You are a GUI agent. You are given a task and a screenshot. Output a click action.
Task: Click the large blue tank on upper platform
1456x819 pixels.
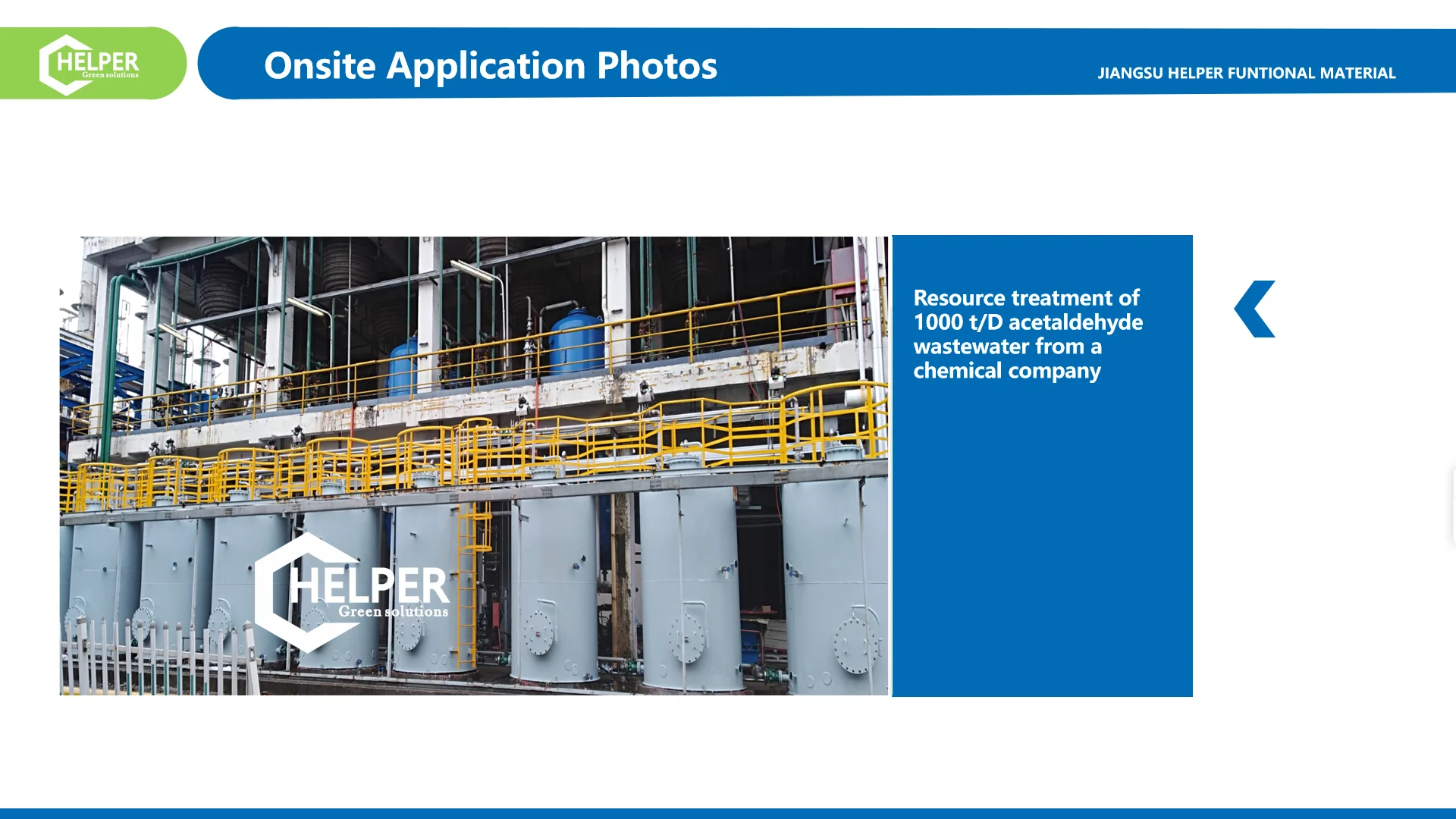576,341
